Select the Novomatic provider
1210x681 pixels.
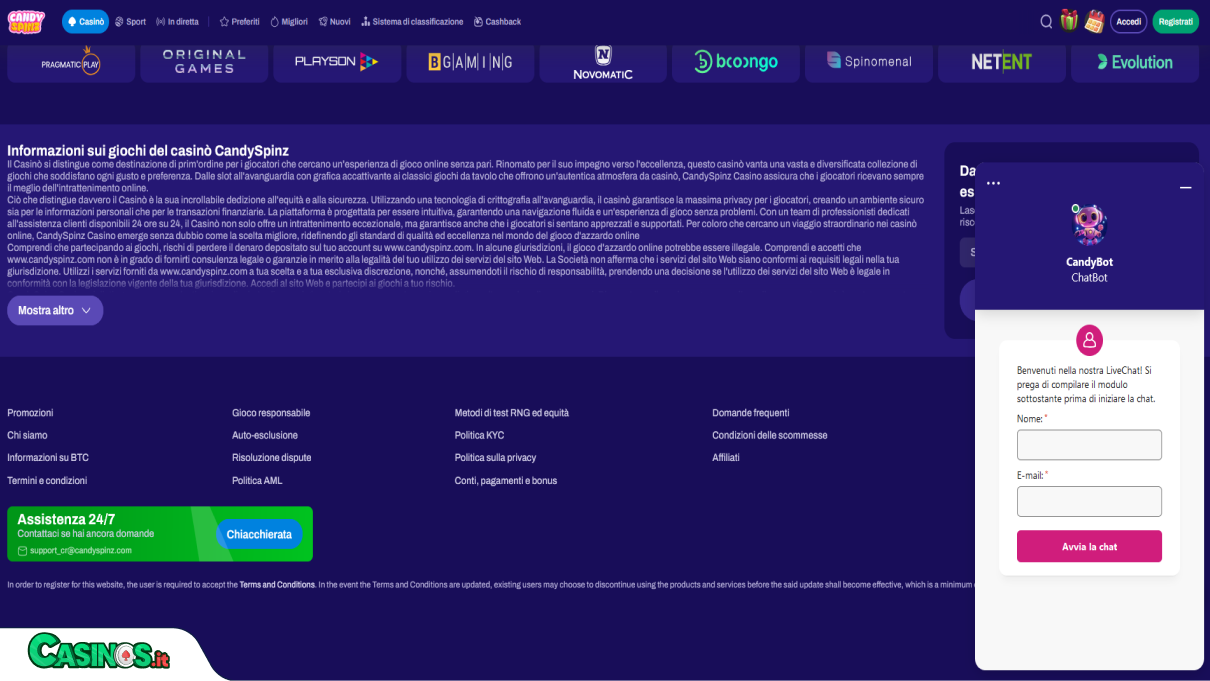coord(603,62)
